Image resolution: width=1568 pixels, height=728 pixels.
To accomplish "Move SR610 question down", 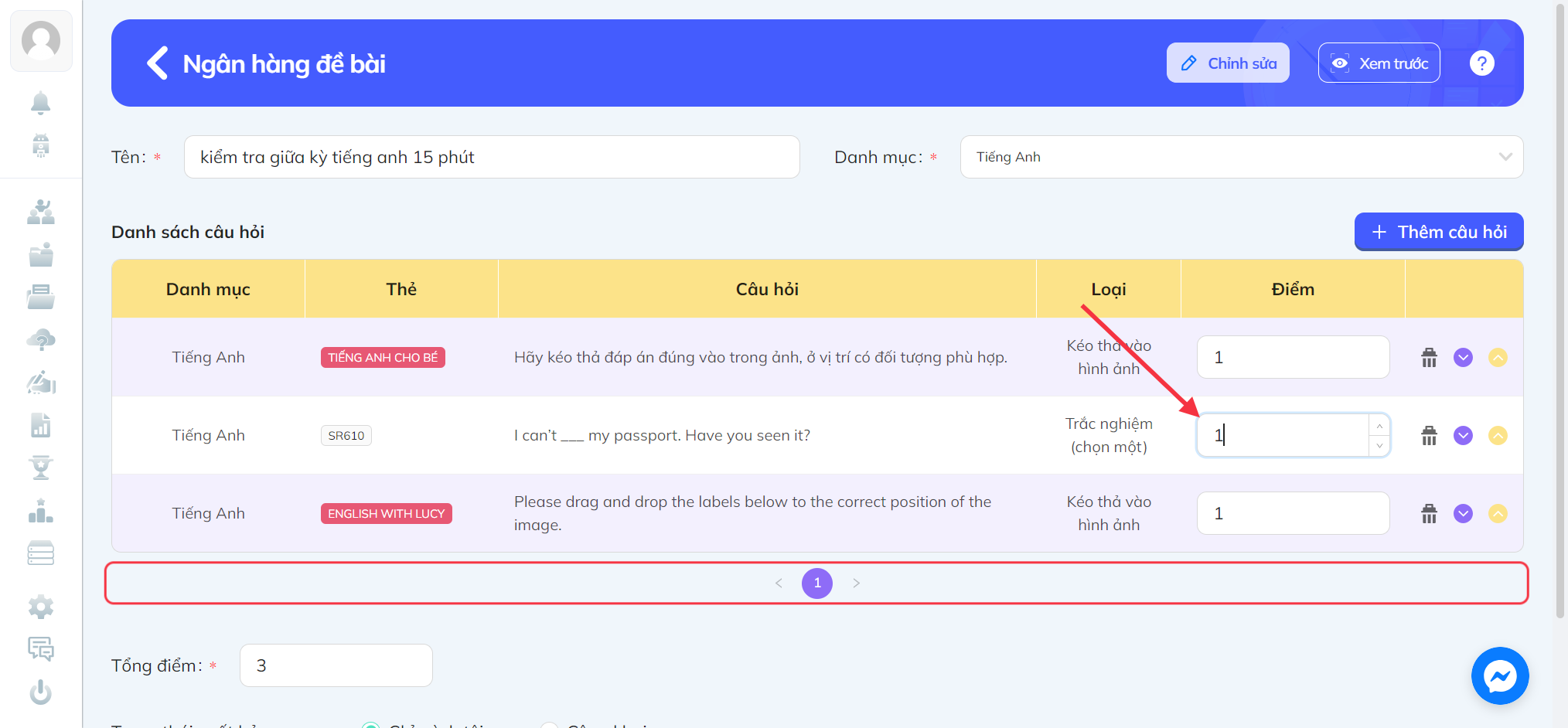I will [x=1463, y=436].
